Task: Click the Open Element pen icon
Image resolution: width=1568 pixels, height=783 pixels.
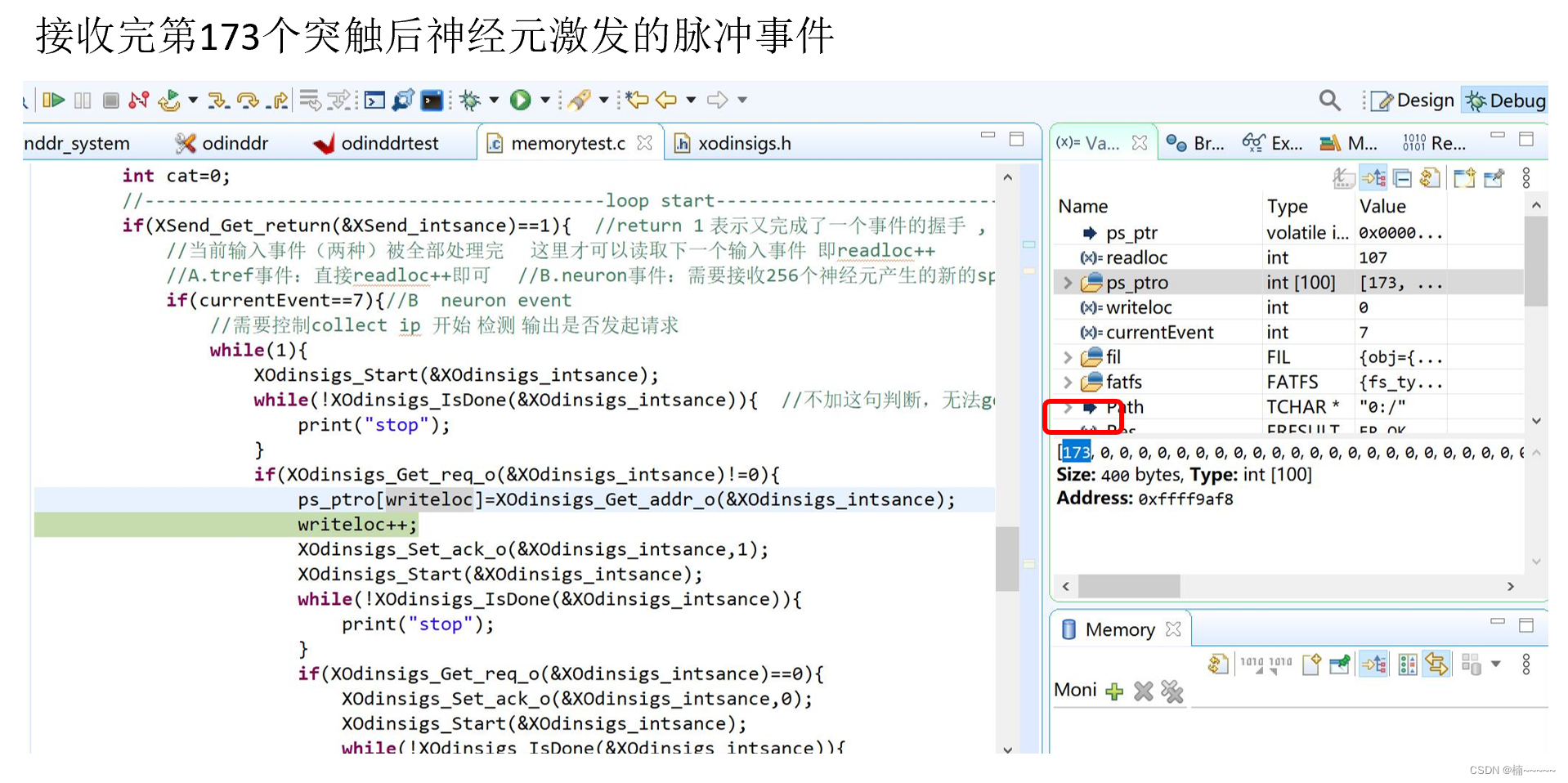Action: (579, 100)
